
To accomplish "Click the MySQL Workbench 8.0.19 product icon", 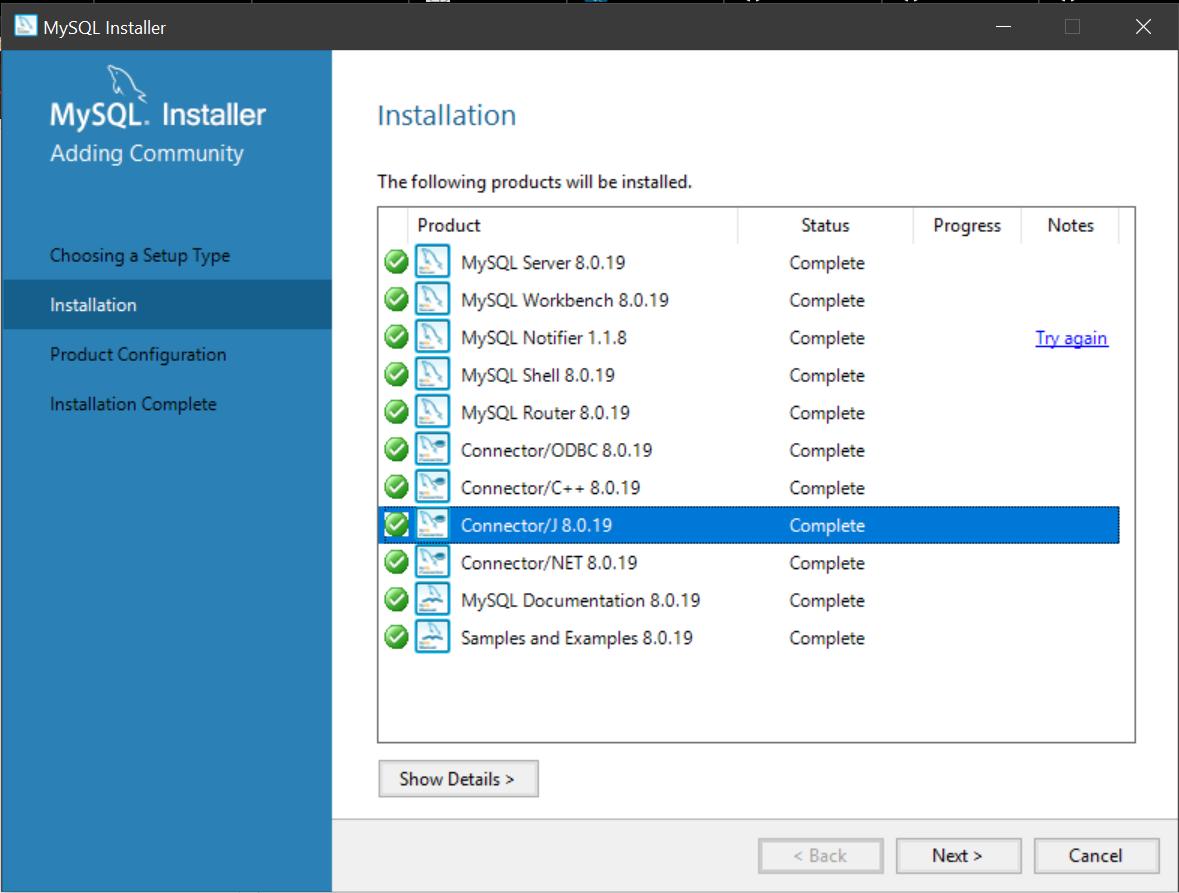I will (x=432, y=299).
